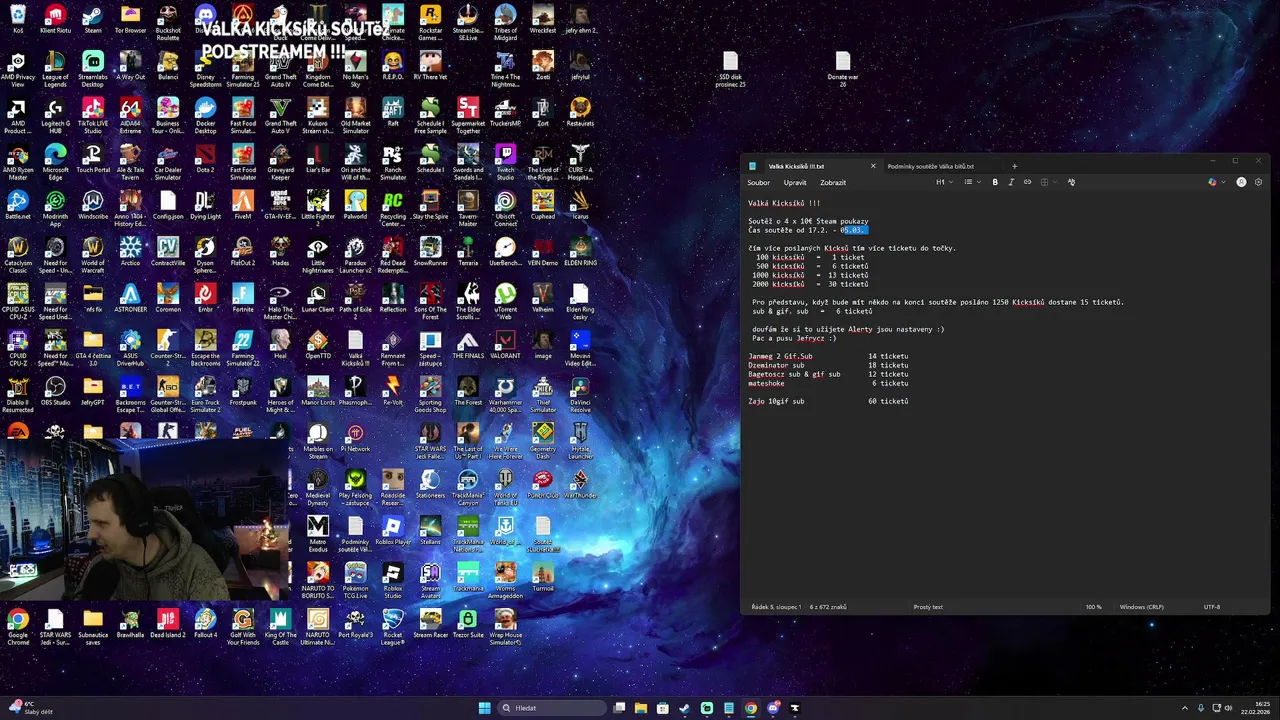Open the Trezor Suite shortcut
The height and width of the screenshot is (720, 1280).
(x=468, y=624)
